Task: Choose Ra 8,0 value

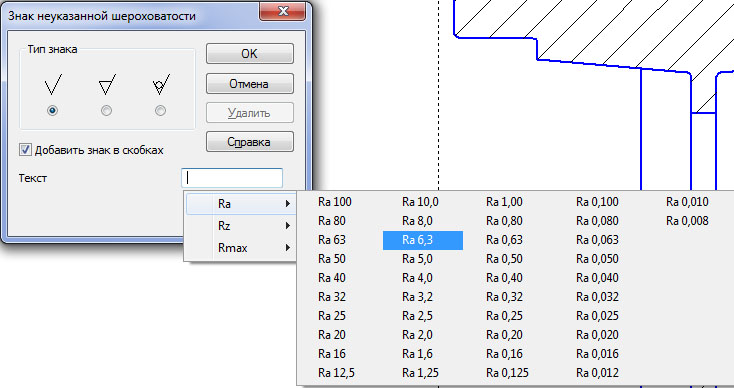Action: (x=418, y=221)
